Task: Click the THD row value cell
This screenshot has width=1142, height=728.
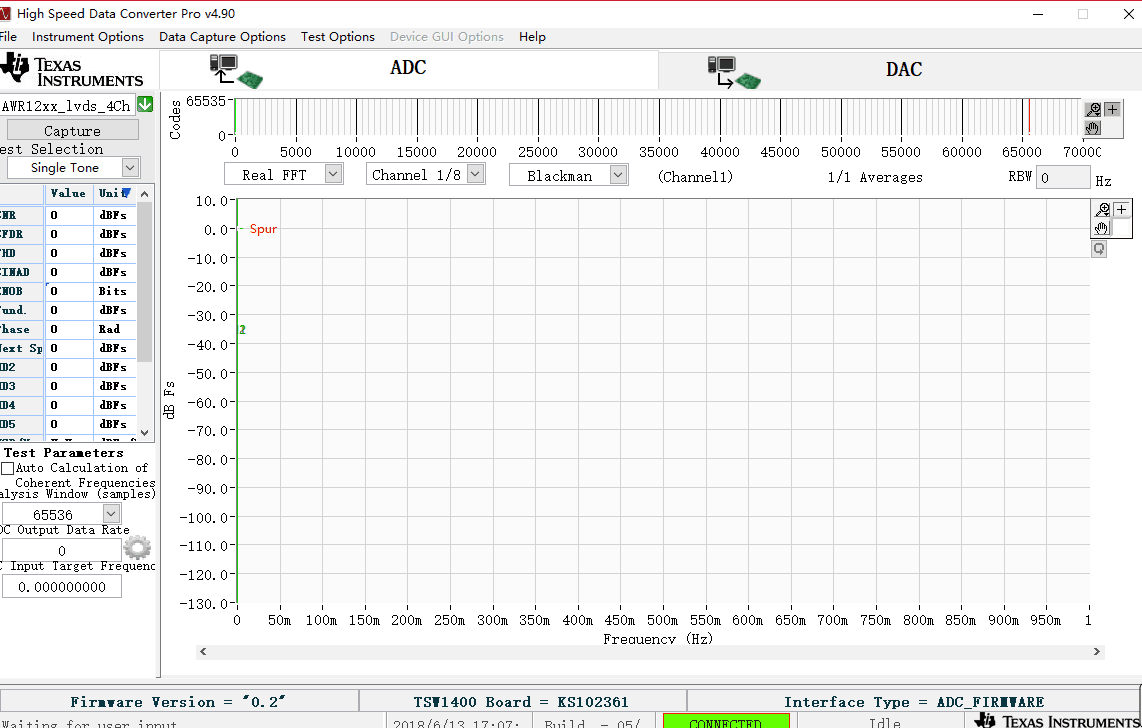Action: click(x=69, y=253)
